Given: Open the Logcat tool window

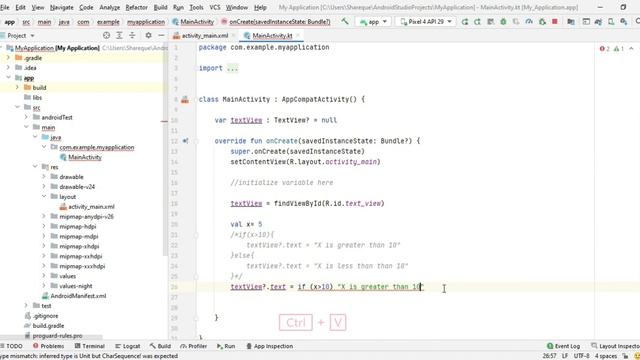Looking at the screenshot, I should point(128,346).
